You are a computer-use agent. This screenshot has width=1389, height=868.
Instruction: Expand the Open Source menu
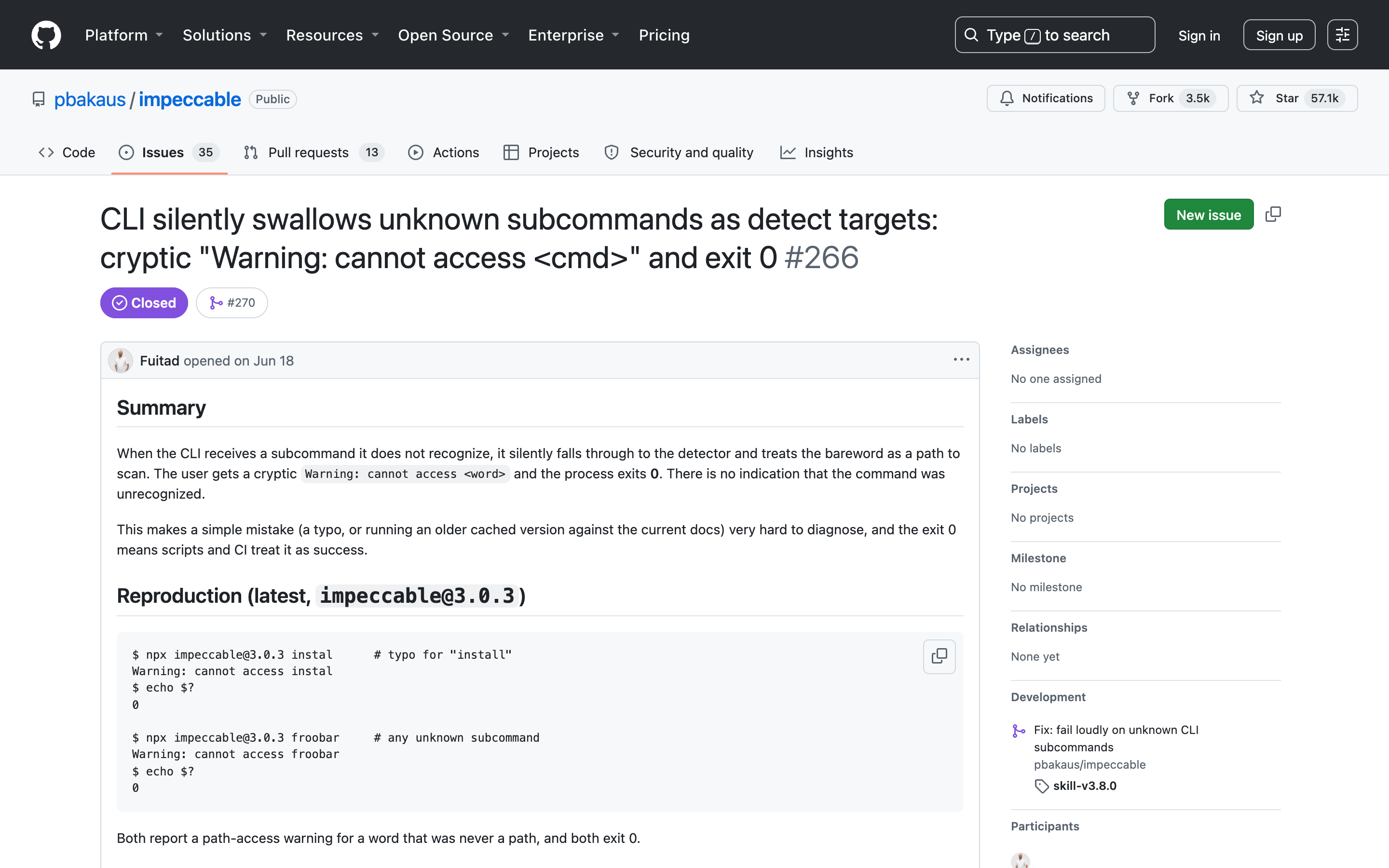coord(454,35)
